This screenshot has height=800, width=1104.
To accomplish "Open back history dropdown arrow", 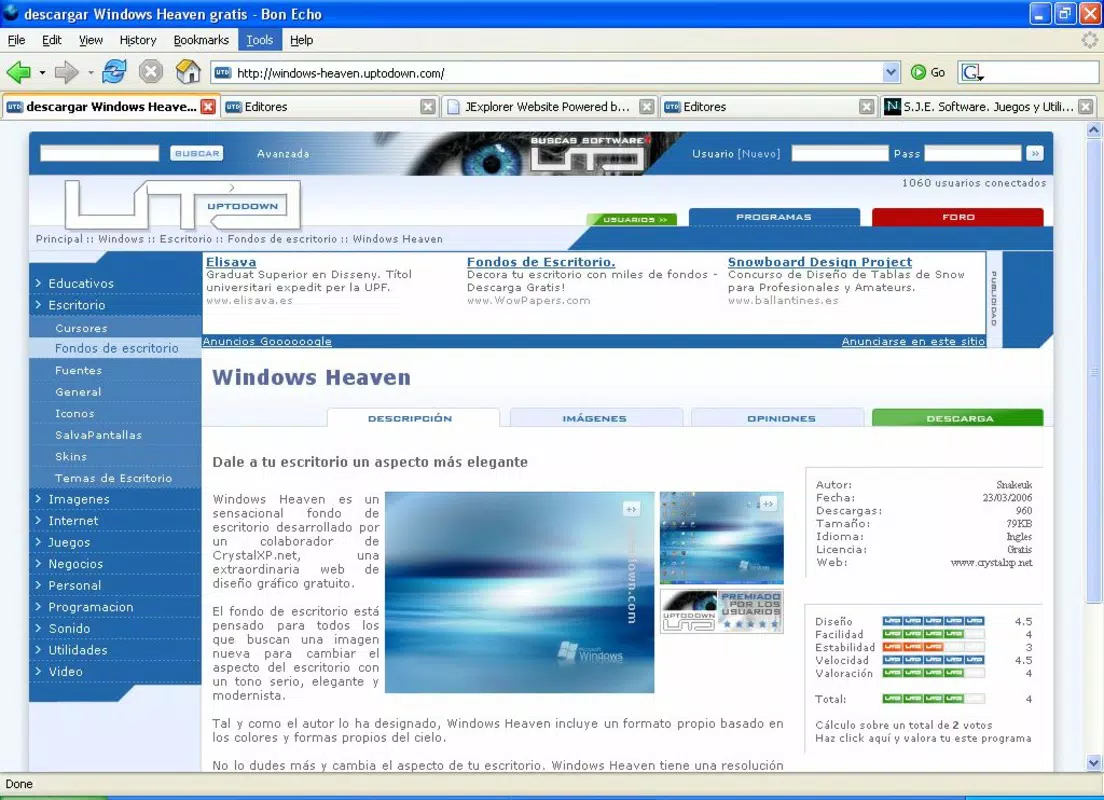I will coord(42,73).
